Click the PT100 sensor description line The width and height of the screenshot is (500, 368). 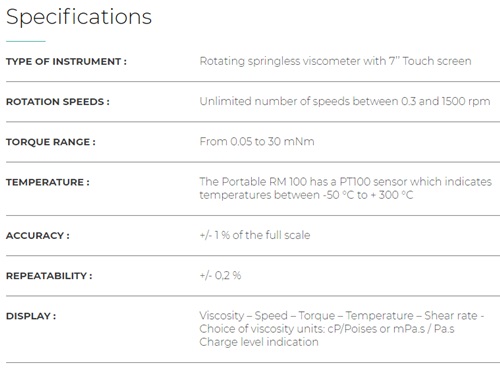coord(346,182)
